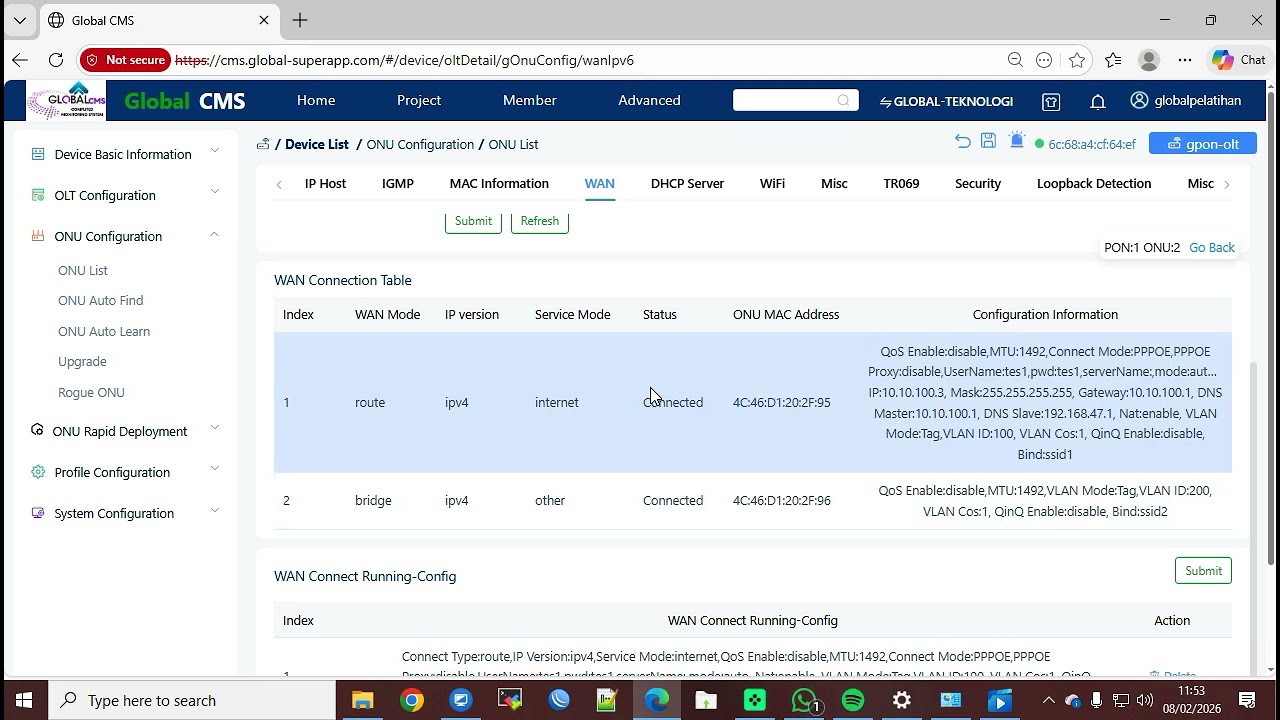Screen dimensions: 1280x720
Task: Open Spotify from the taskbar
Action: [853, 700]
